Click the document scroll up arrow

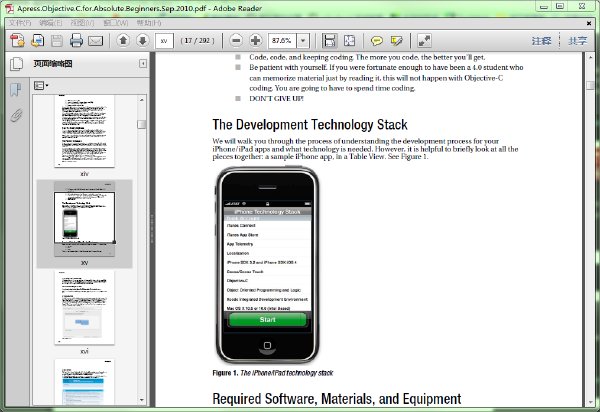pyautogui.click(x=590, y=57)
